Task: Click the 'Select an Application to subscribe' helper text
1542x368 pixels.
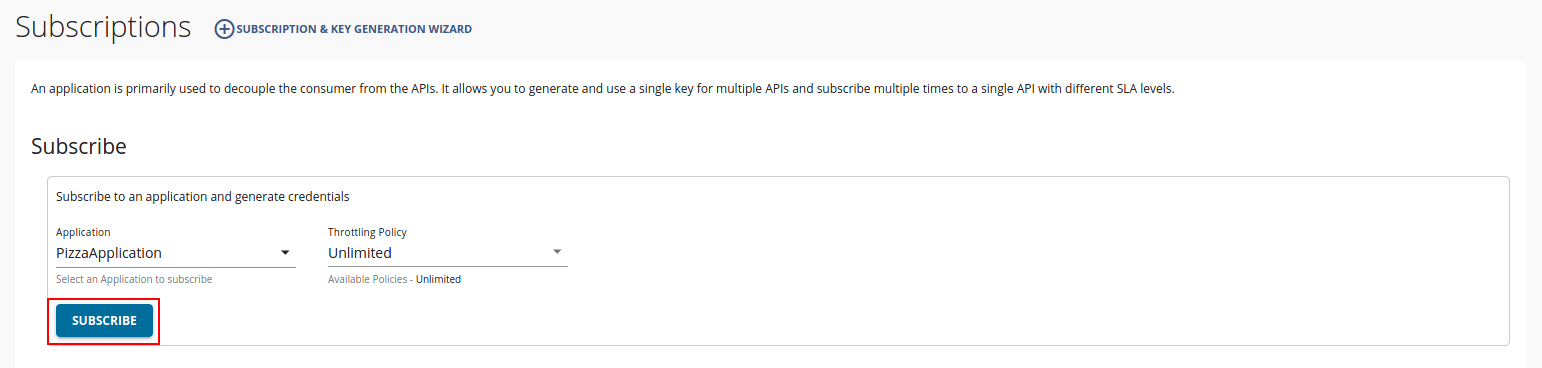Action: coord(134,280)
